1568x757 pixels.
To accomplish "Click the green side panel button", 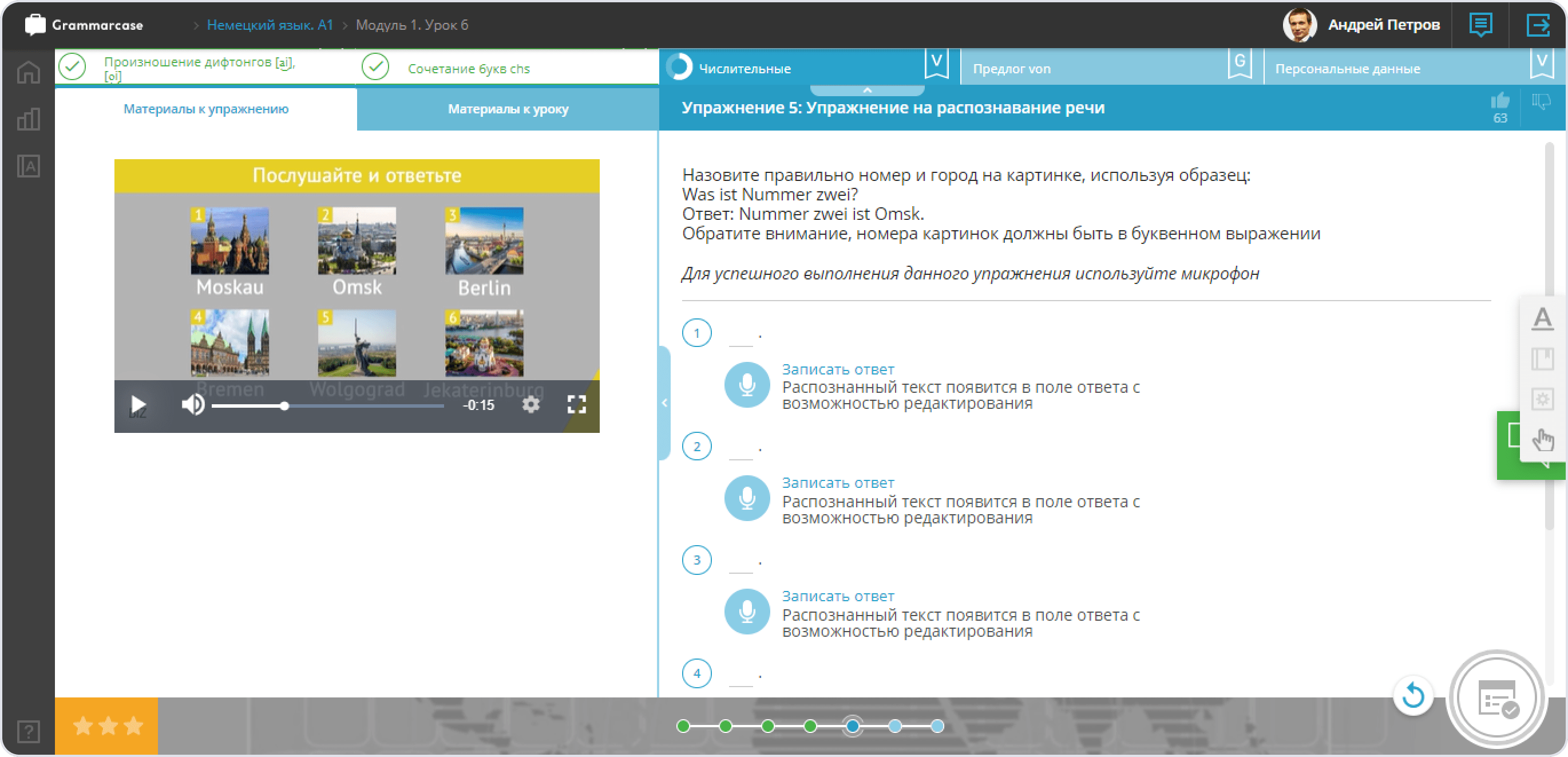I will coord(1508,445).
